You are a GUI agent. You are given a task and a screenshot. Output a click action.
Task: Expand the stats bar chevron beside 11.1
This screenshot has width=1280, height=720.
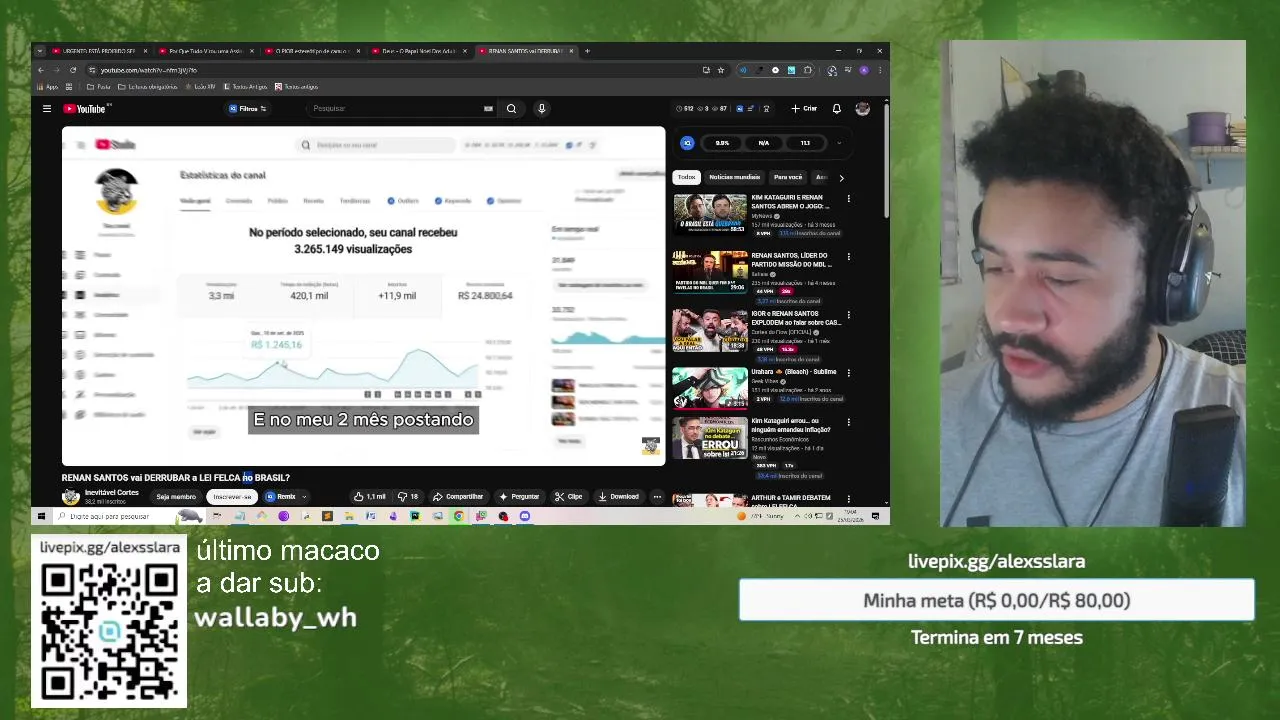(838, 143)
